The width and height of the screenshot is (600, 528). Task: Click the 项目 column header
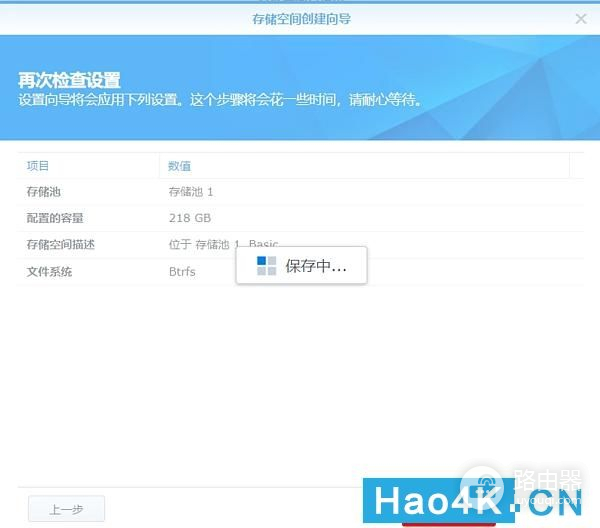coord(38,166)
